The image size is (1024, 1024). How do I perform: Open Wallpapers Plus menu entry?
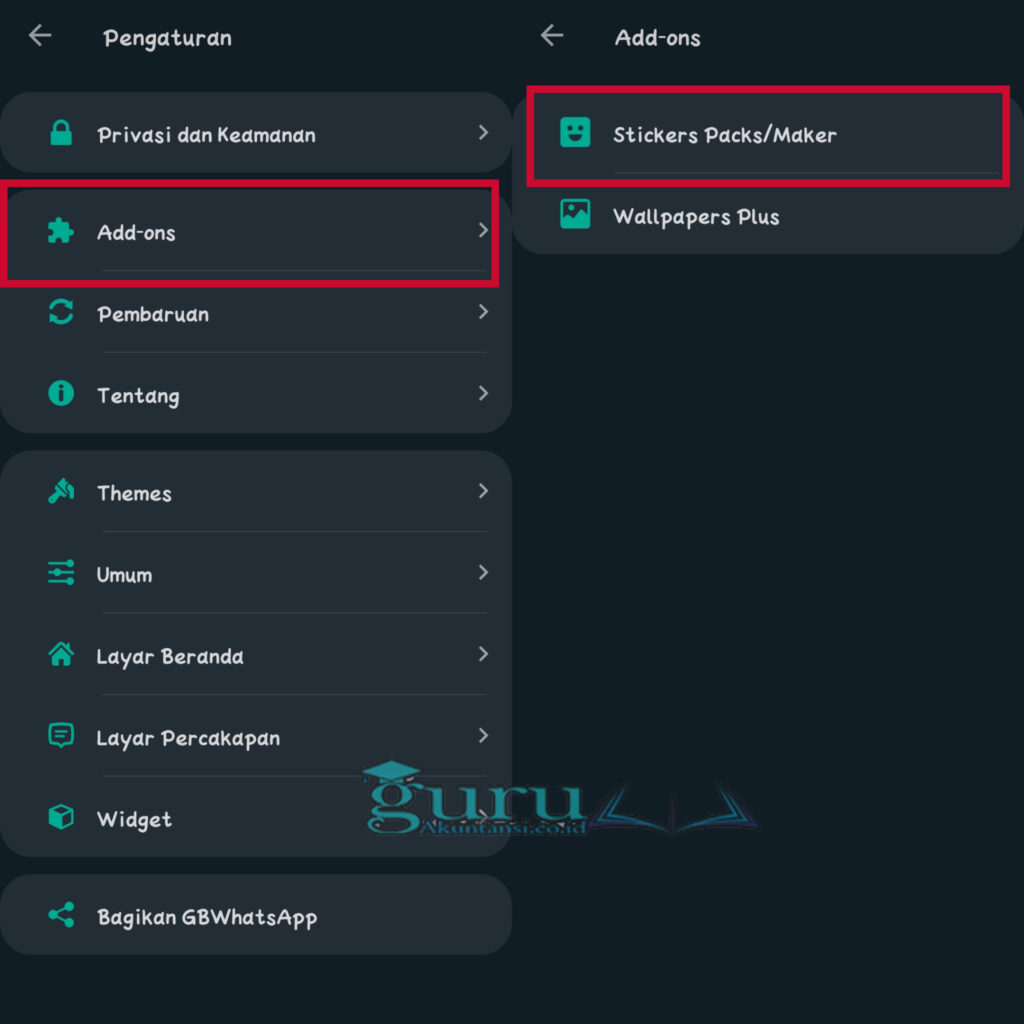[x=768, y=214]
